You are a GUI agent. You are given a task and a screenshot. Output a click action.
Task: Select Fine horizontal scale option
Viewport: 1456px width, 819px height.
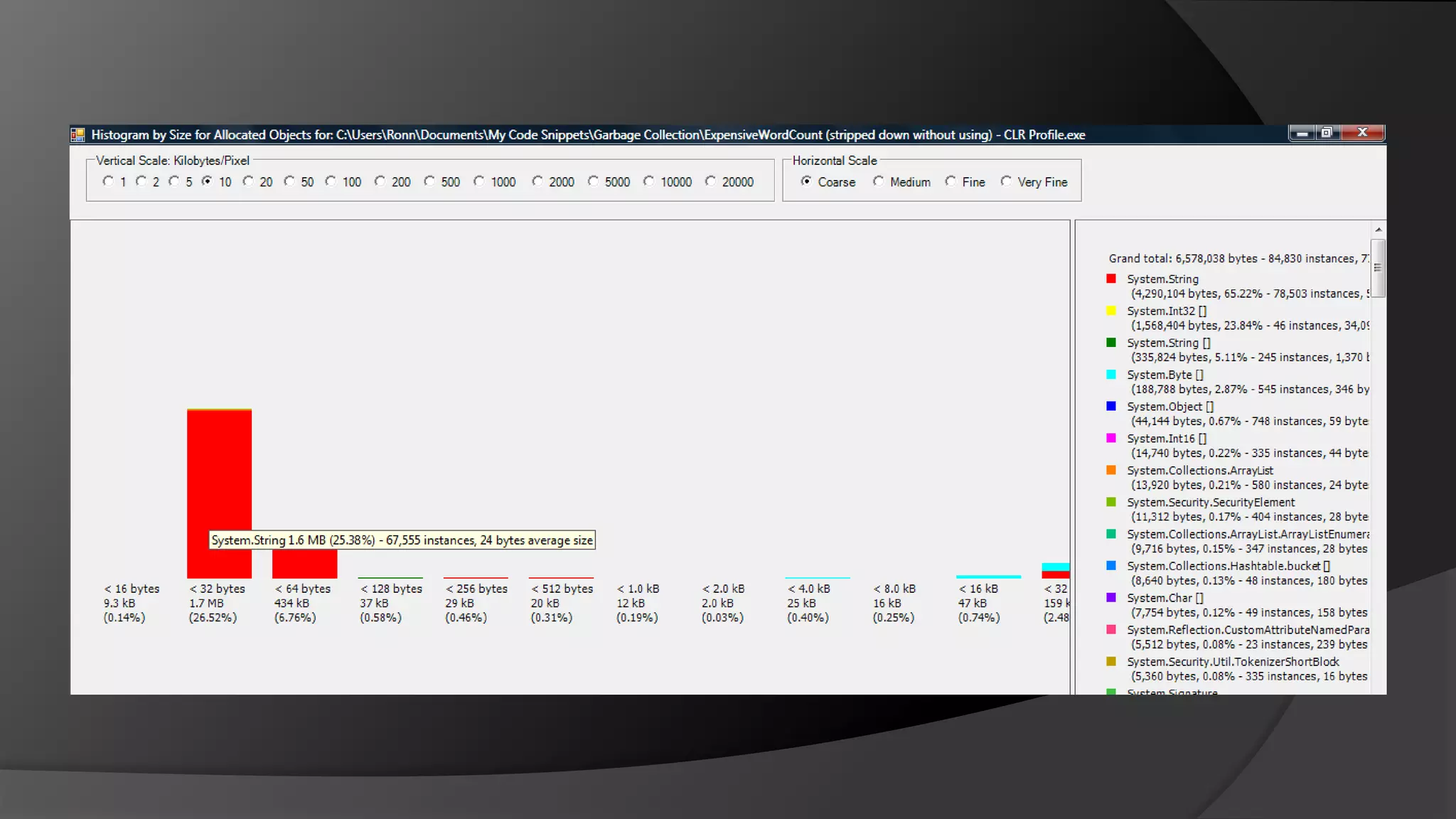pos(951,181)
